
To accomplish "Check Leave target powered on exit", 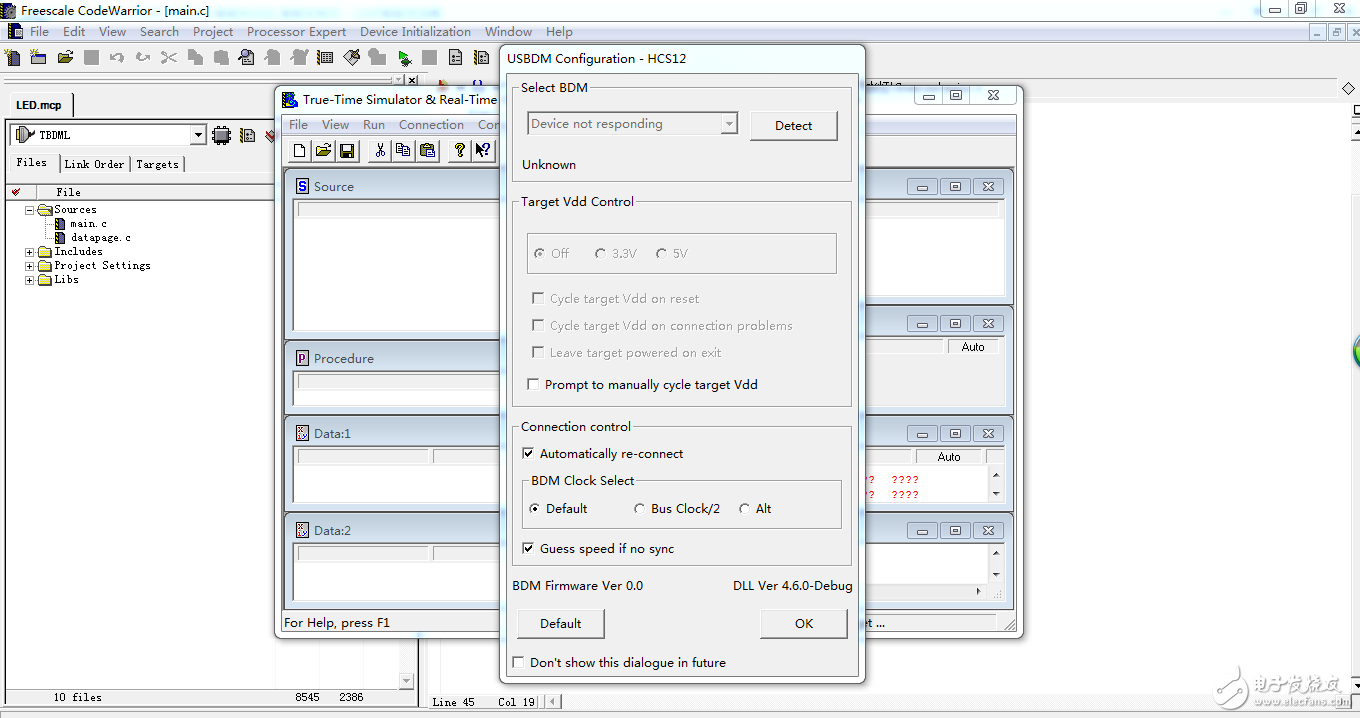I will (538, 352).
